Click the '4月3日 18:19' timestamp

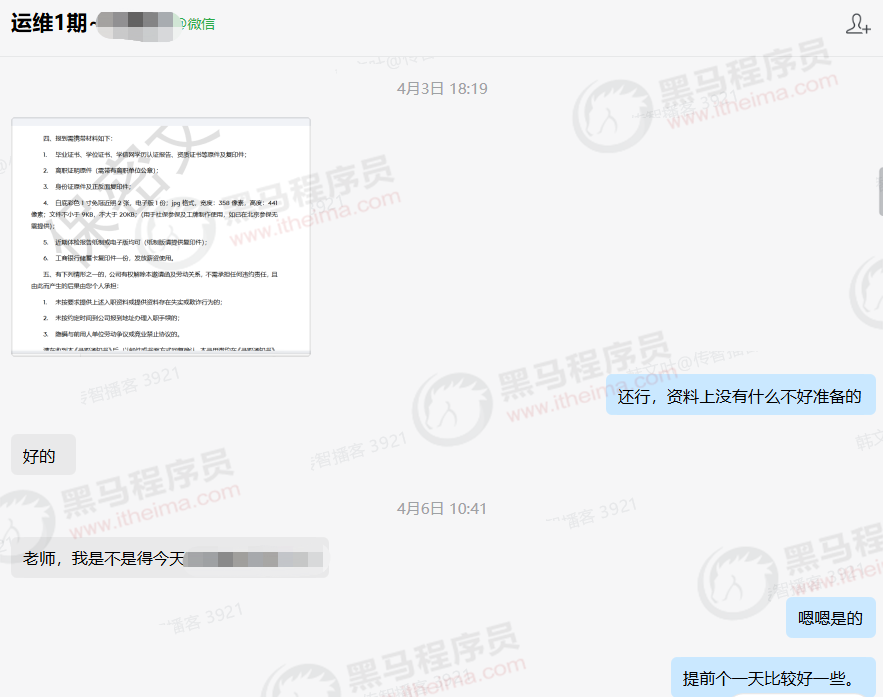coord(442,88)
